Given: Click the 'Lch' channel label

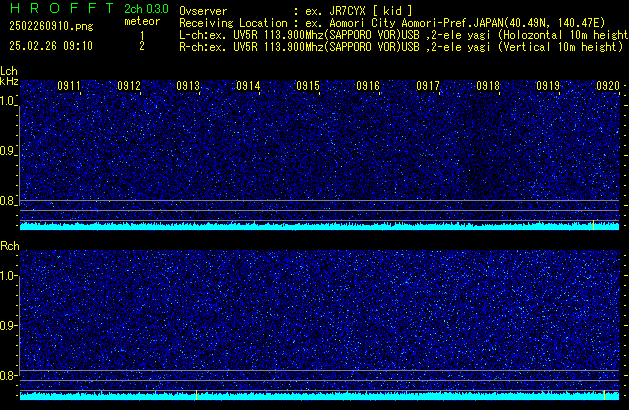Looking at the screenshot, I should (9, 71).
